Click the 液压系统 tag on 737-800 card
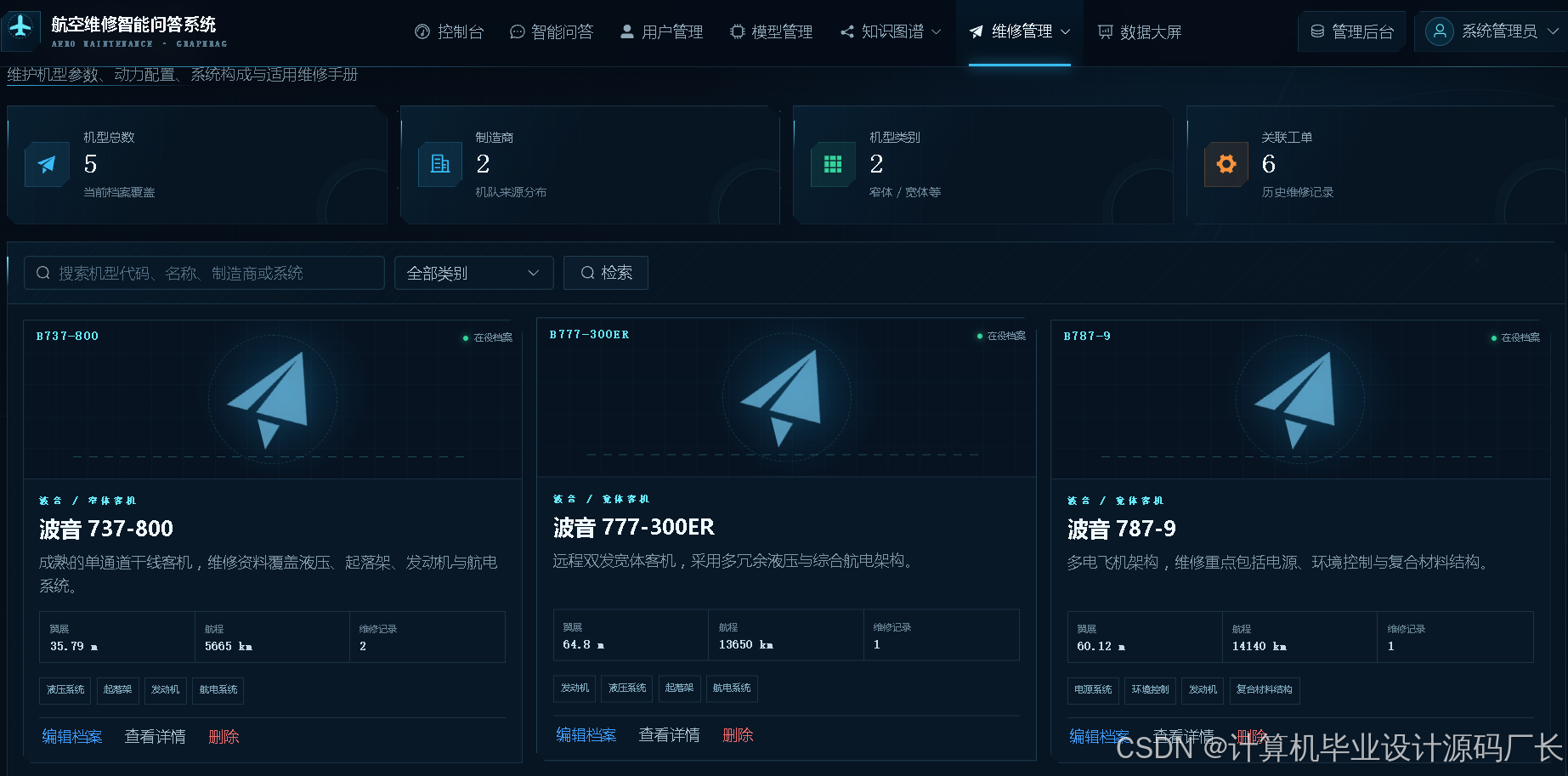1568x776 pixels. pos(65,690)
